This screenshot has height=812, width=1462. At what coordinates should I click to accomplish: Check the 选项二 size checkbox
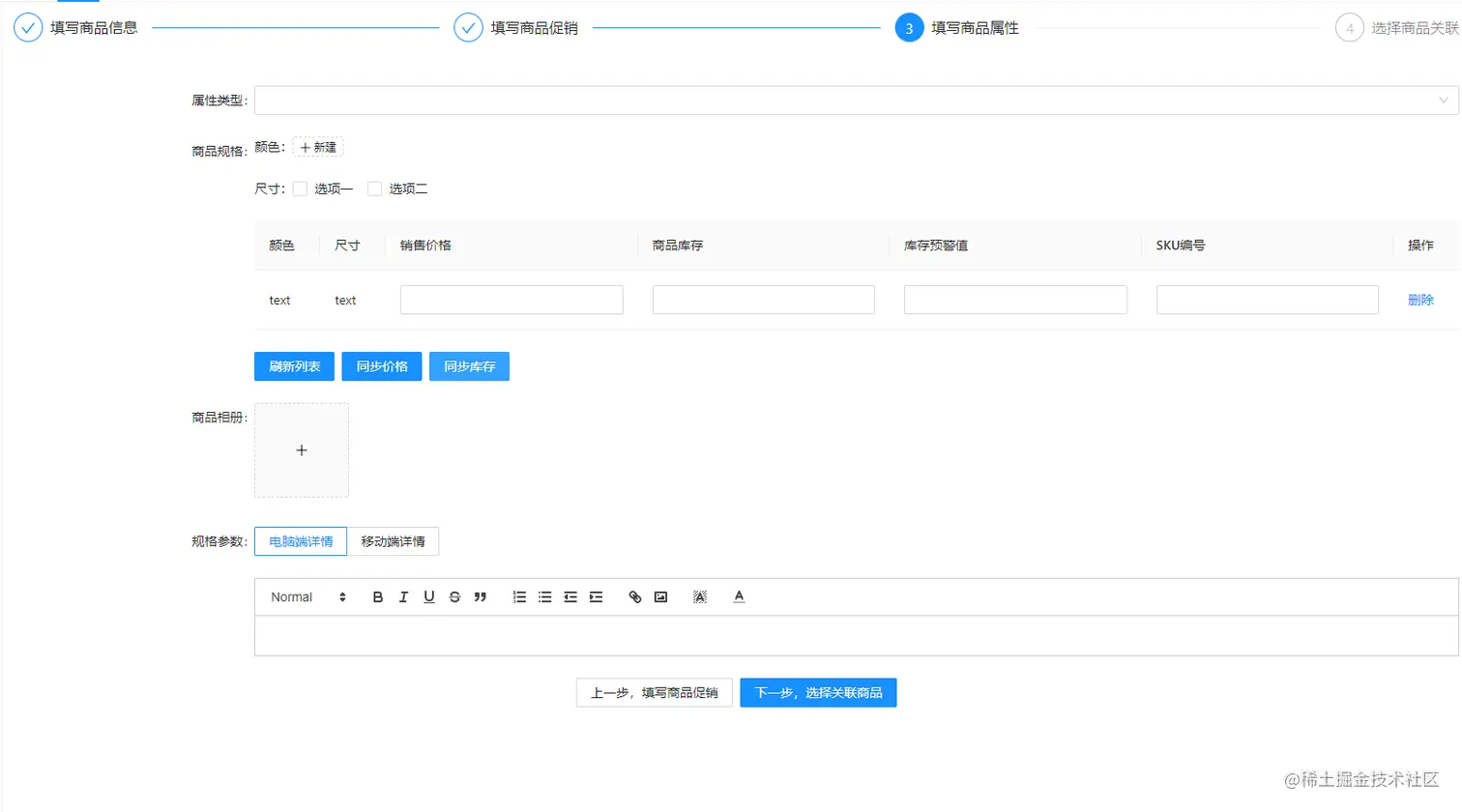click(374, 189)
